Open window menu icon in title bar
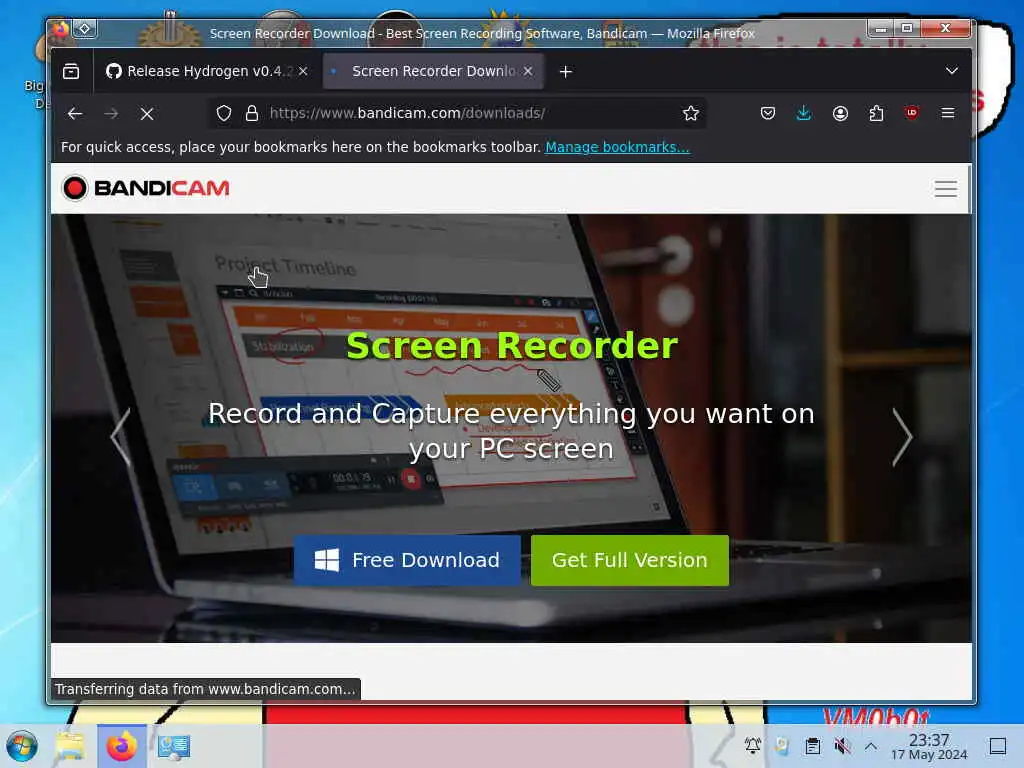1024x768 pixels. (59, 29)
